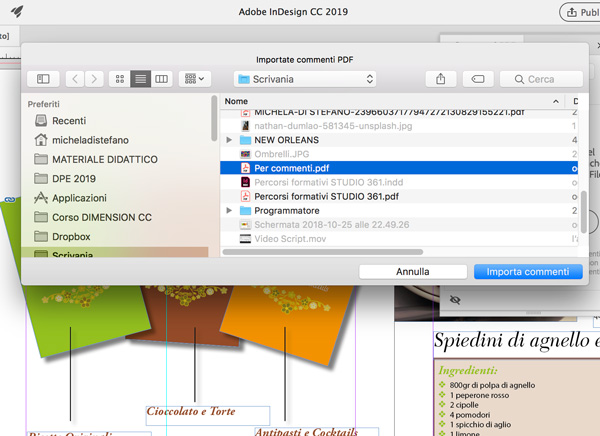The image size is (600, 436).
Task: Click the link badge on the green card
Action: pyautogui.click(x=10, y=200)
